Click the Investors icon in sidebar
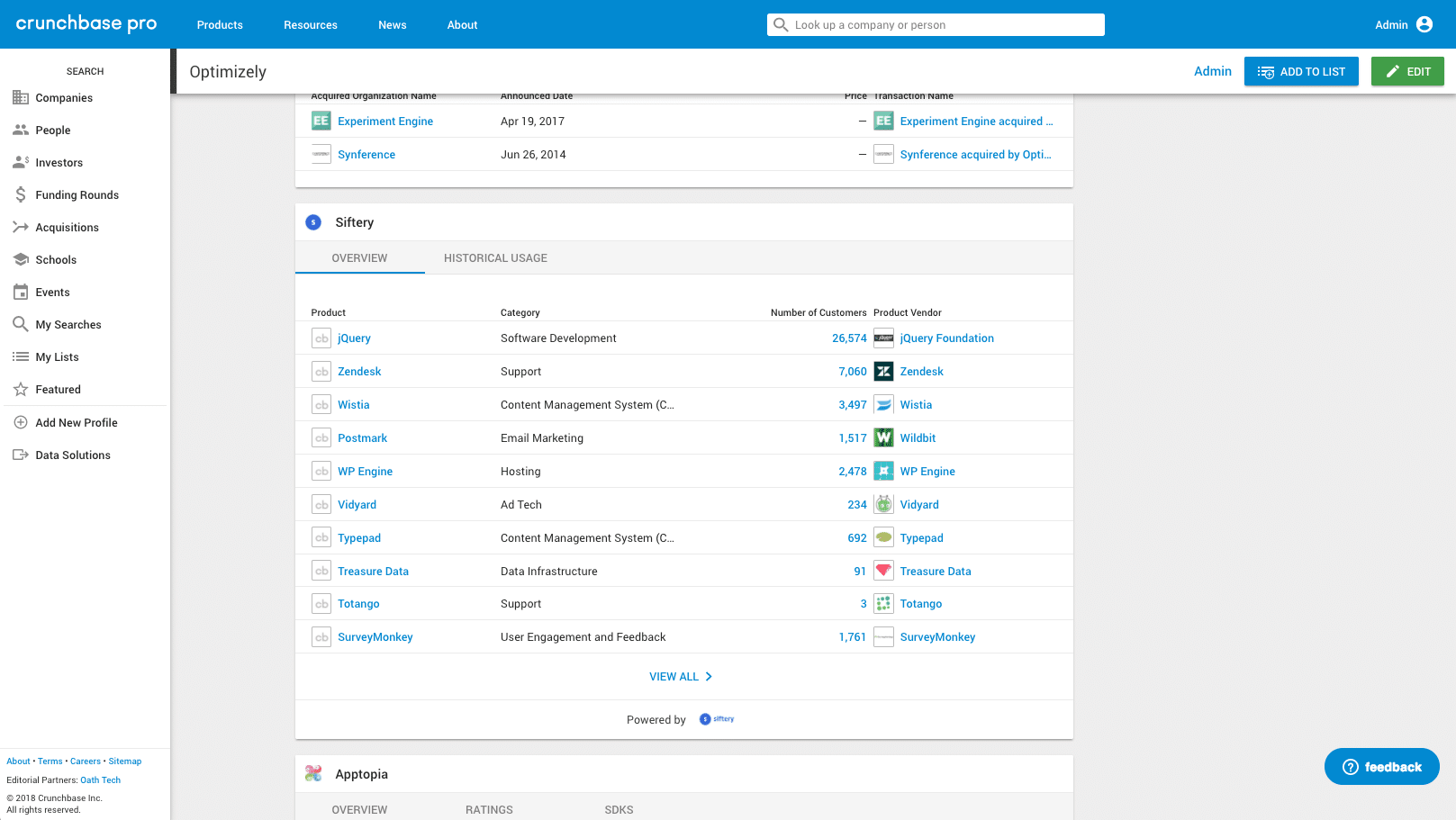The height and width of the screenshot is (820, 1456). click(x=20, y=162)
